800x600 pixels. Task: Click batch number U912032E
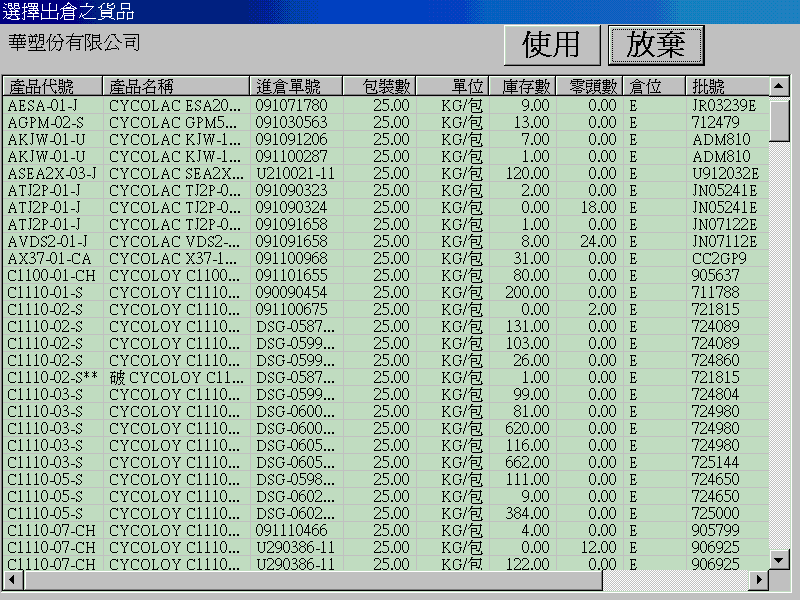726,173
